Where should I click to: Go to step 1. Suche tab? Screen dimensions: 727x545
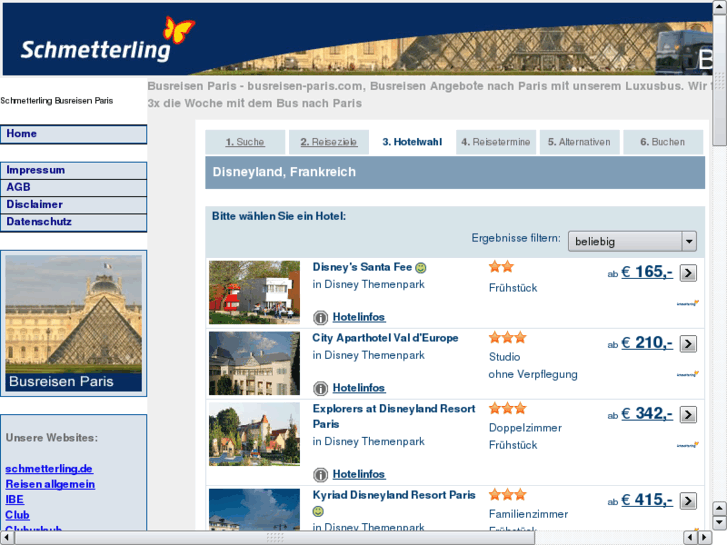pyautogui.click(x=245, y=142)
